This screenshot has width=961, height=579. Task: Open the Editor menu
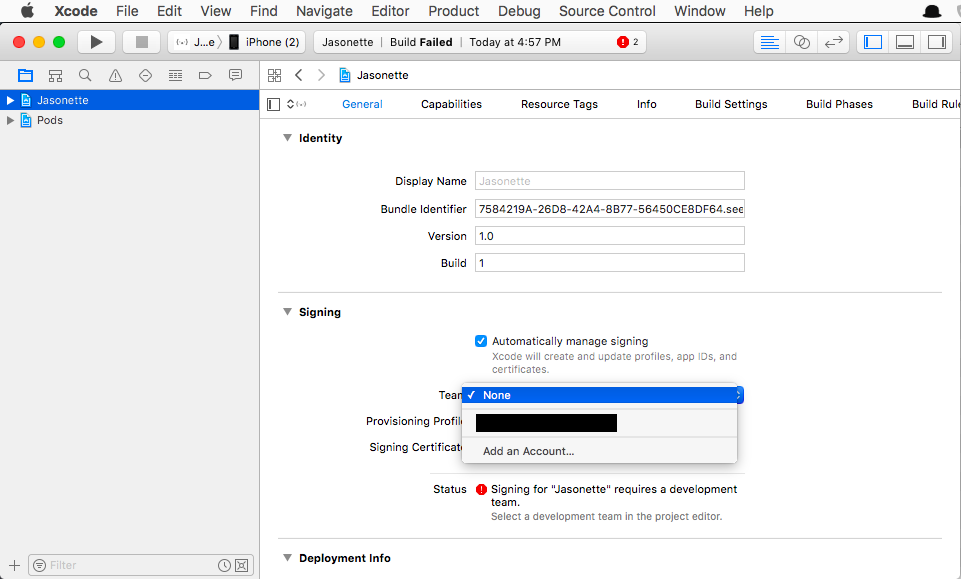tap(390, 11)
